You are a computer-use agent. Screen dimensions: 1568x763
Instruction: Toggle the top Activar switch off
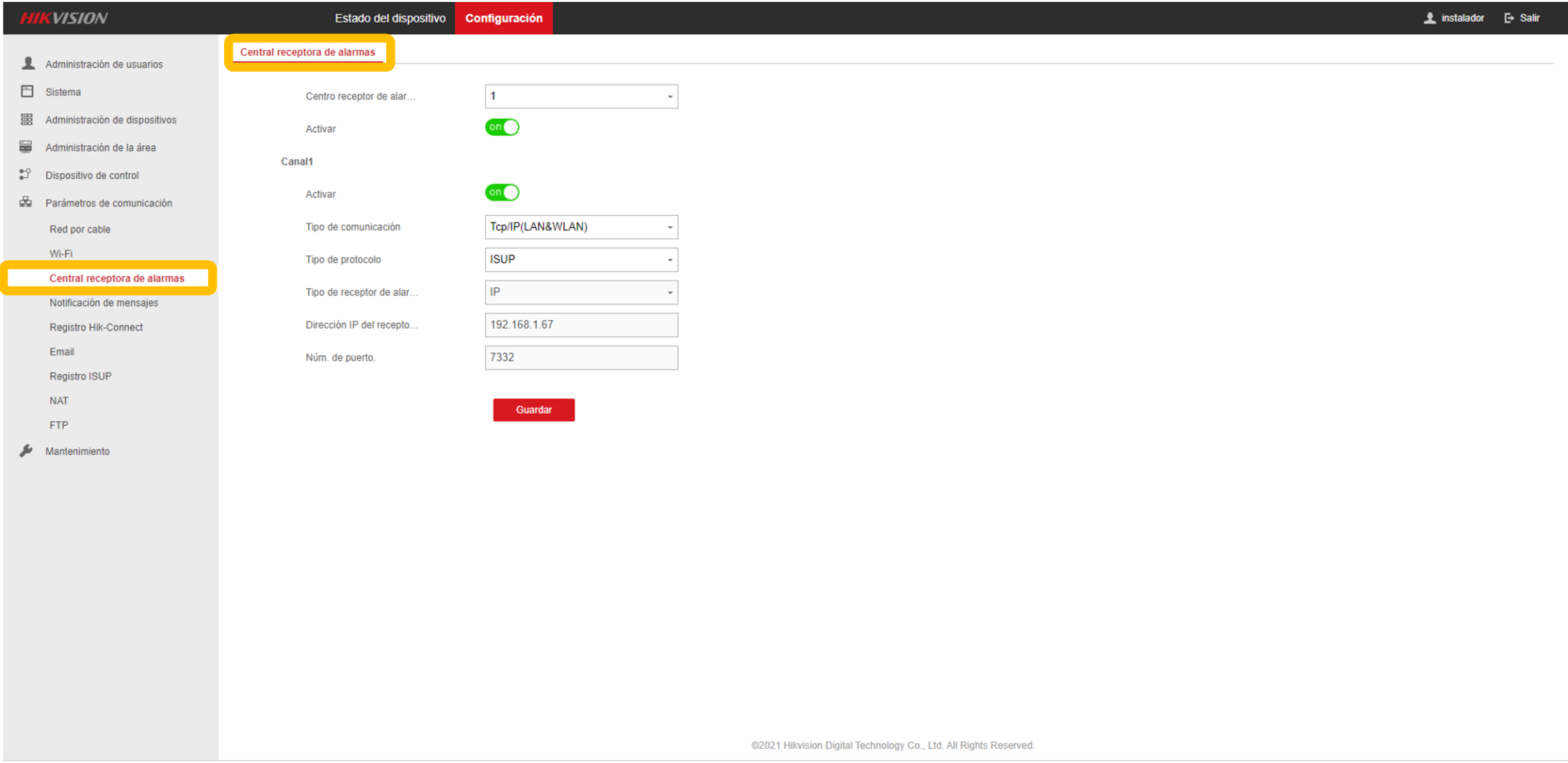click(x=502, y=127)
